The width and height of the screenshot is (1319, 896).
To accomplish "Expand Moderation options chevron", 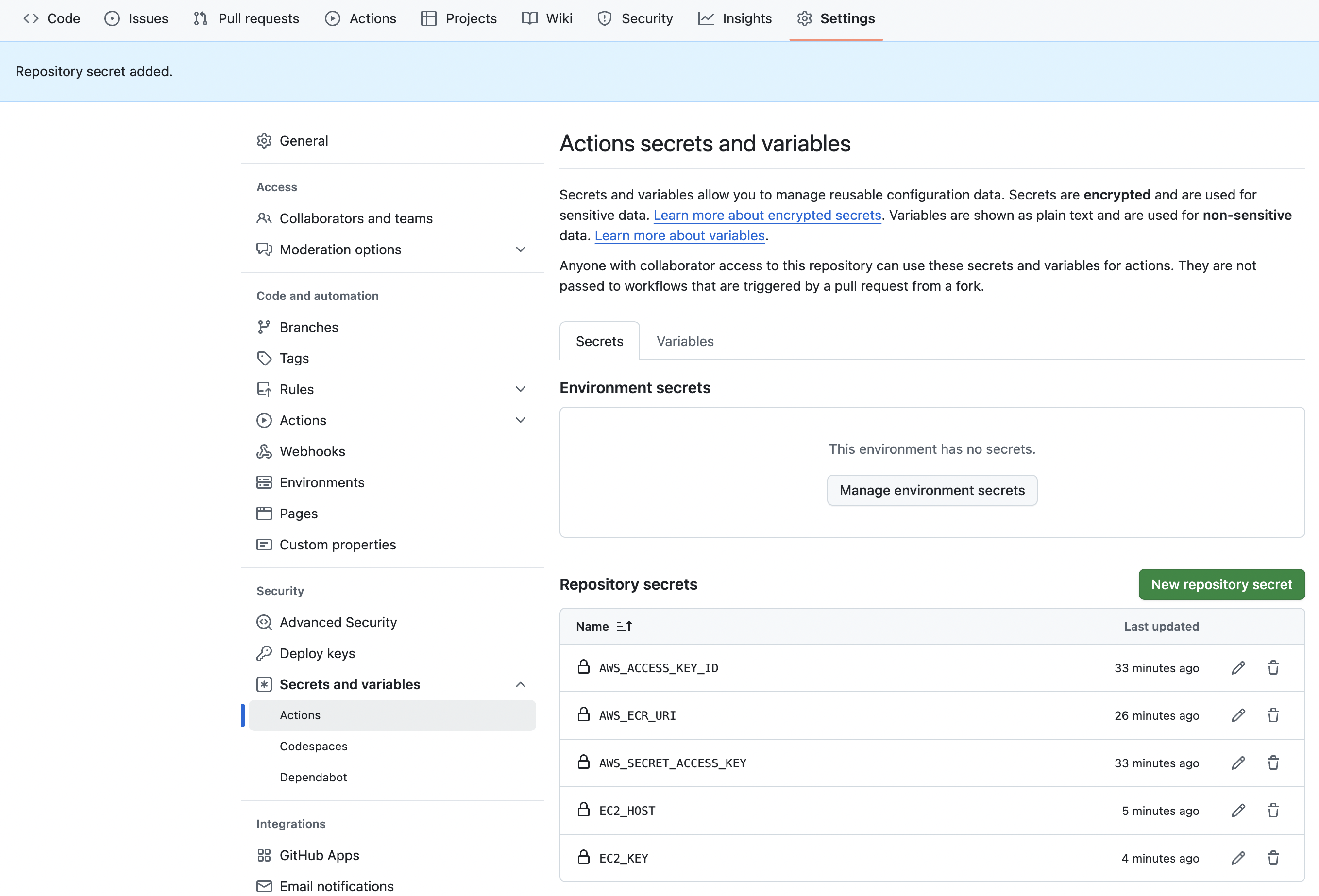I will tap(520, 249).
